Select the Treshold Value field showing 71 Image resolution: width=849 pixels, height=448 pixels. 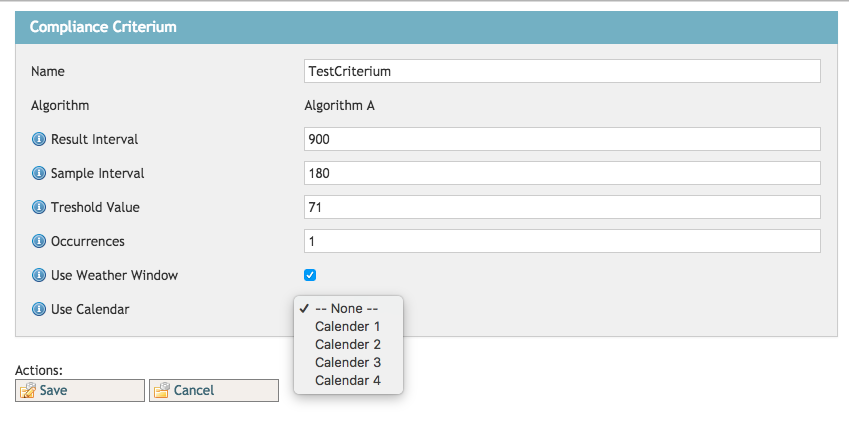click(562, 207)
